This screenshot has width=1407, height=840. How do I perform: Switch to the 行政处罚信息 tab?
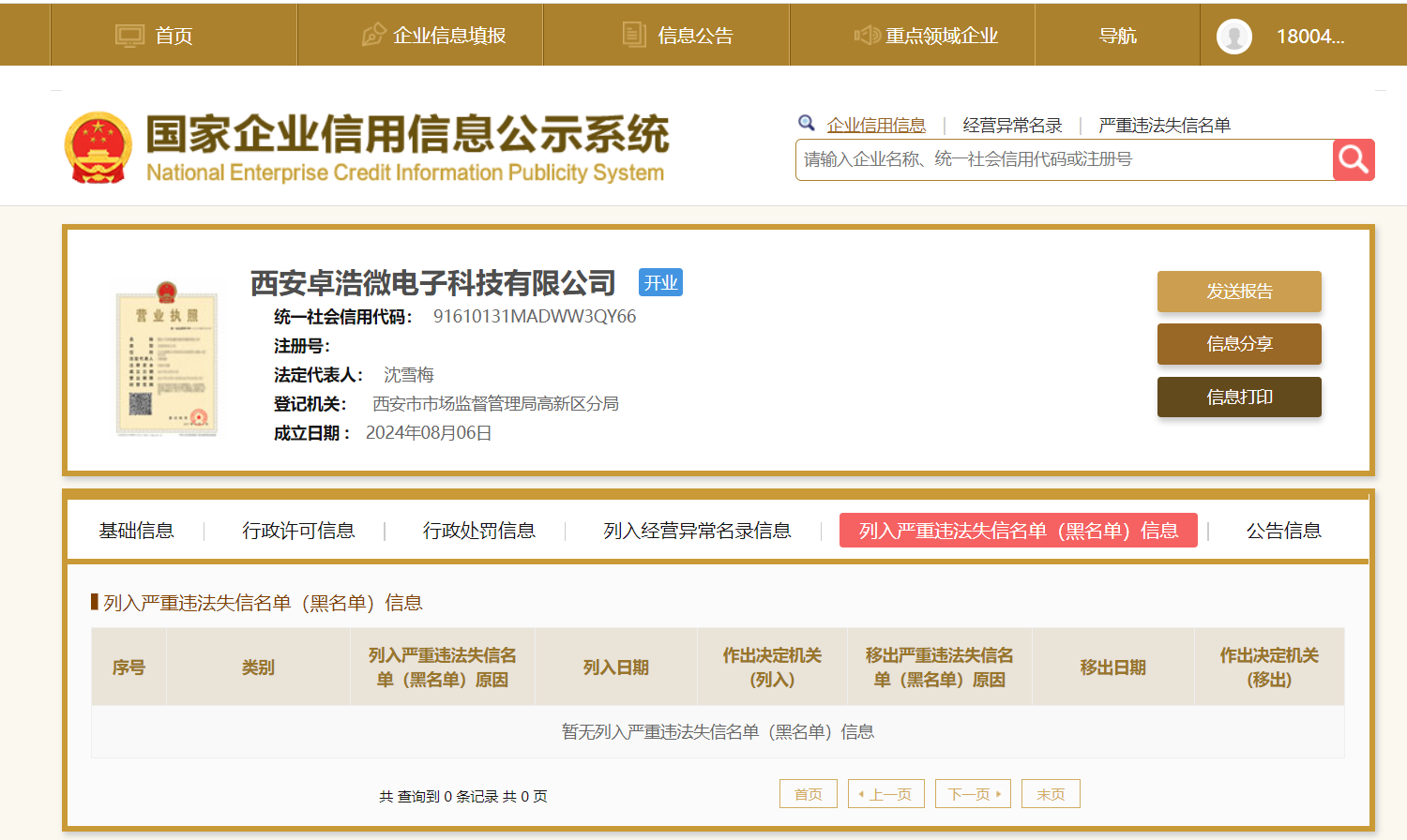click(x=479, y=531)
